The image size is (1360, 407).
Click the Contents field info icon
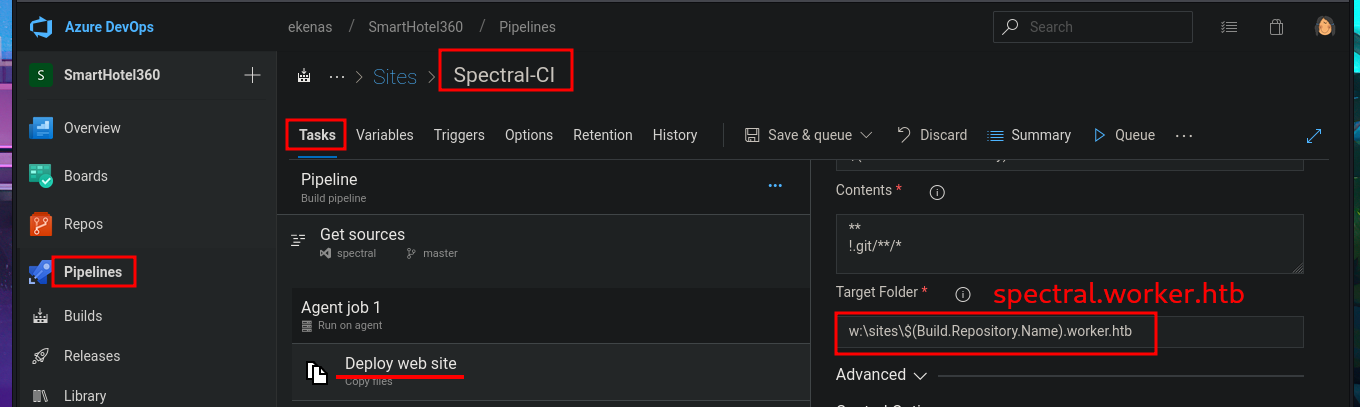tap(938, 191)
